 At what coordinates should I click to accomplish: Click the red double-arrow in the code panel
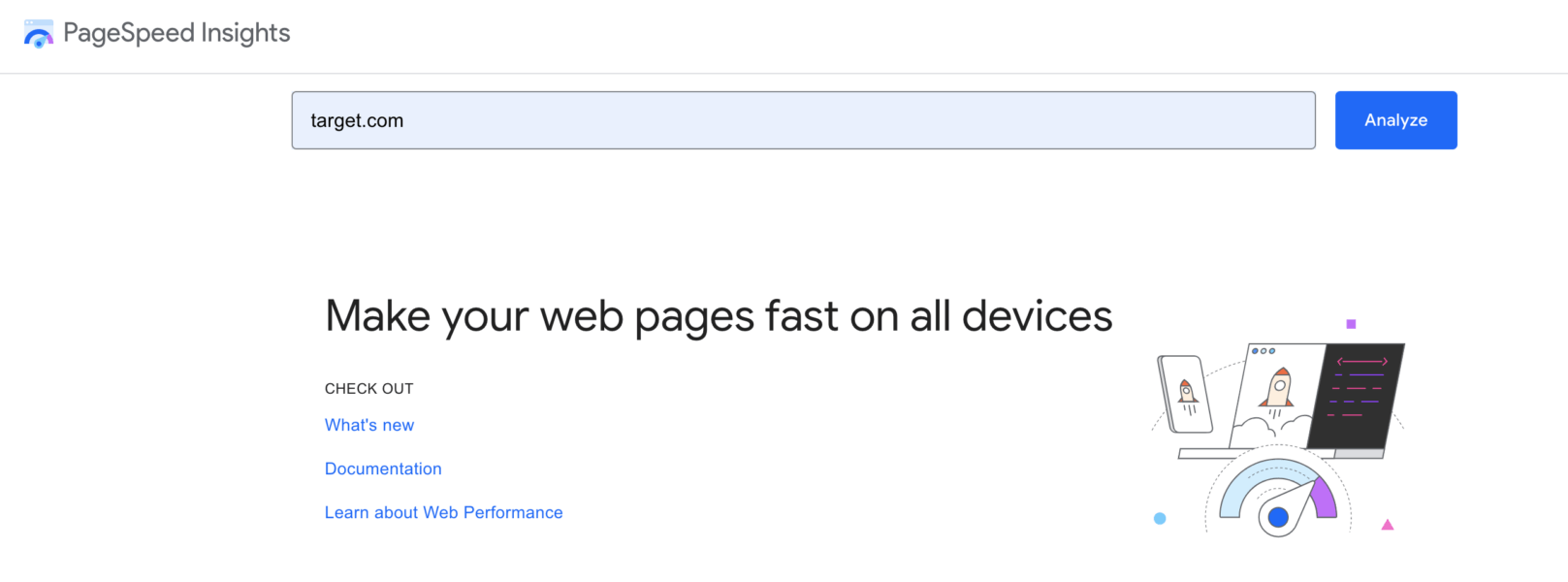pyautogui.click(x=1361, y=362)
